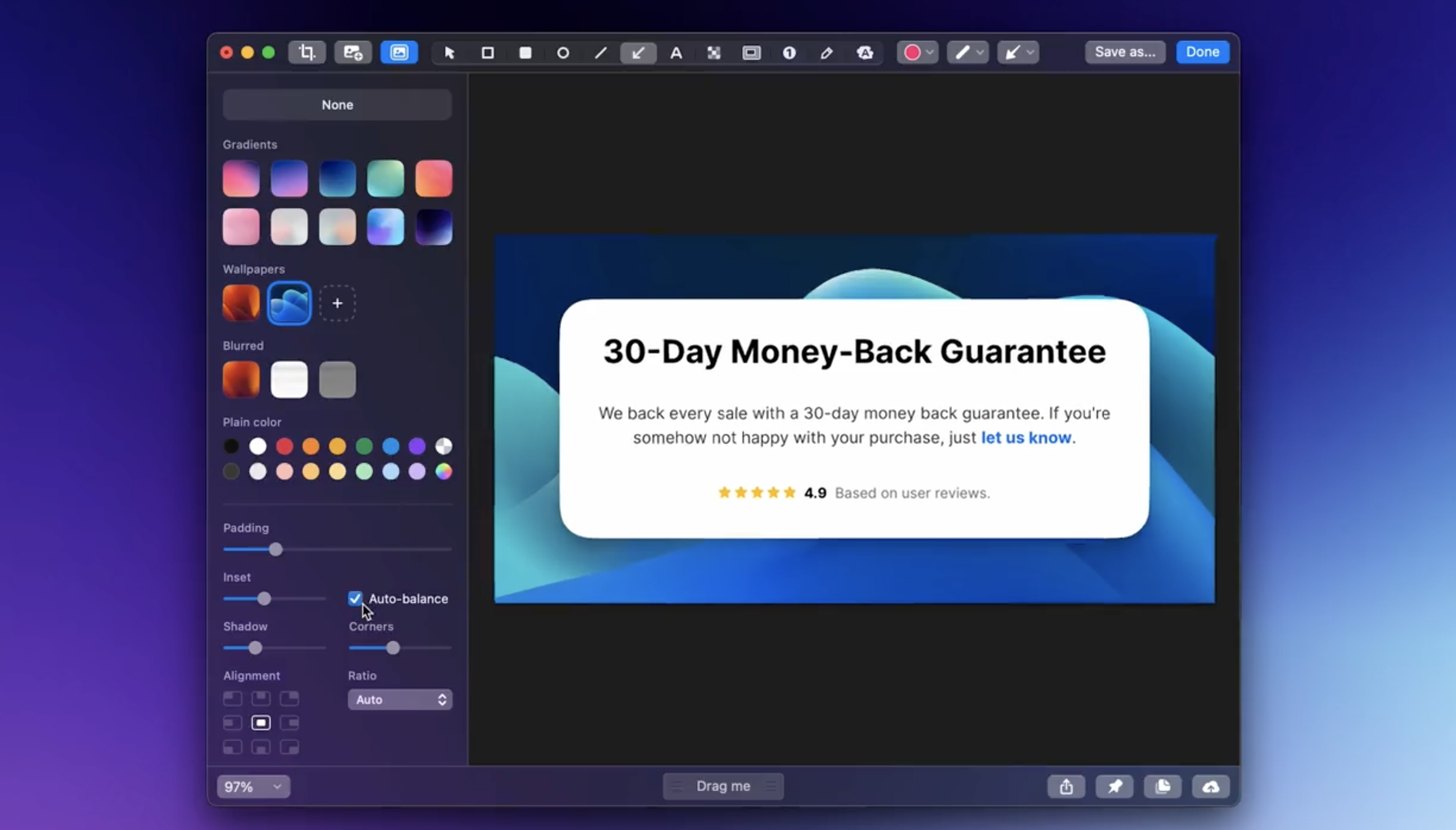Screen dimensions: 1456x830
Task: Choose the purple plain color swatch
Action: 417,446
